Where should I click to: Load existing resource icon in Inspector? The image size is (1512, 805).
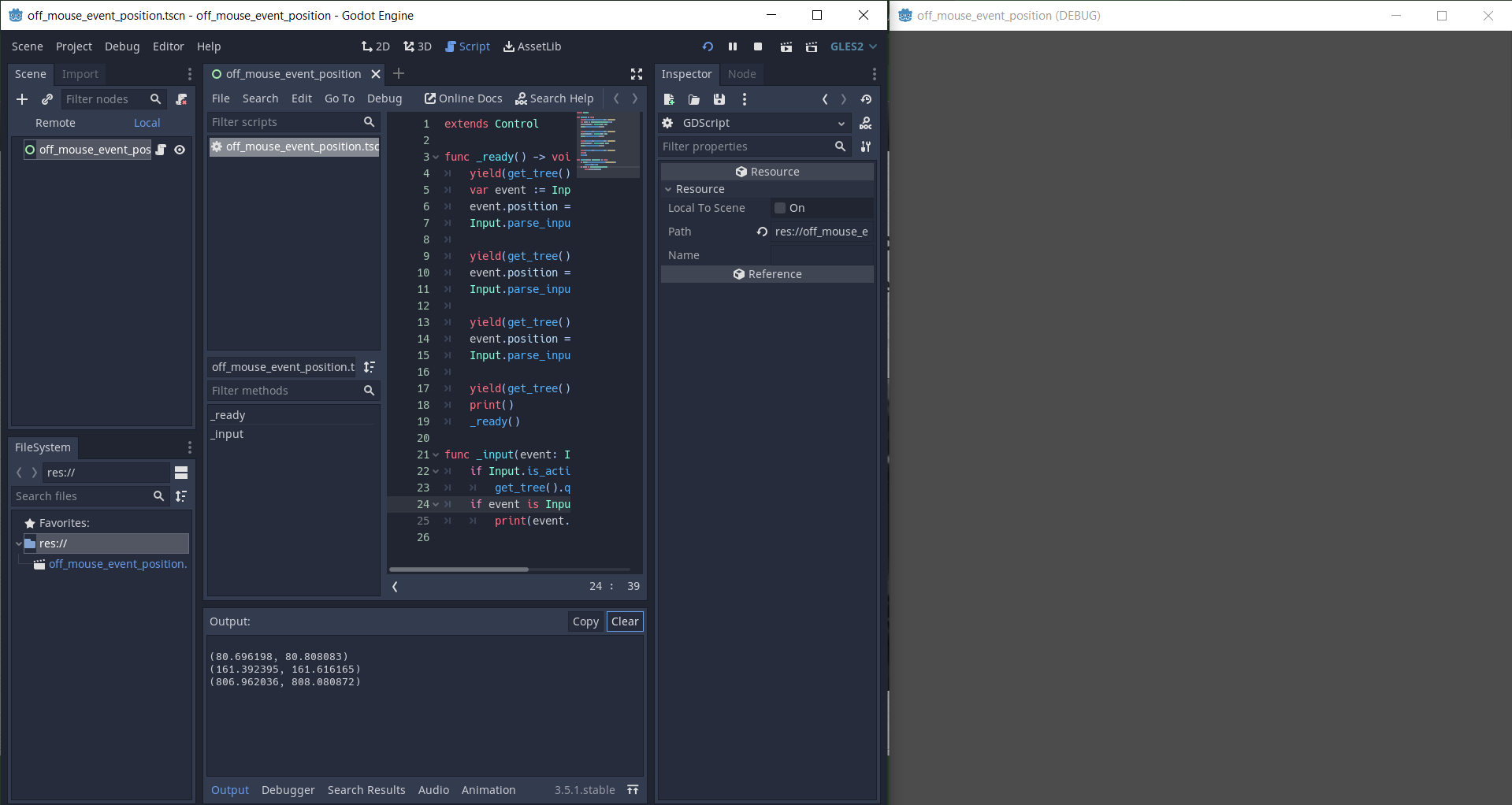tap(694, 99)
